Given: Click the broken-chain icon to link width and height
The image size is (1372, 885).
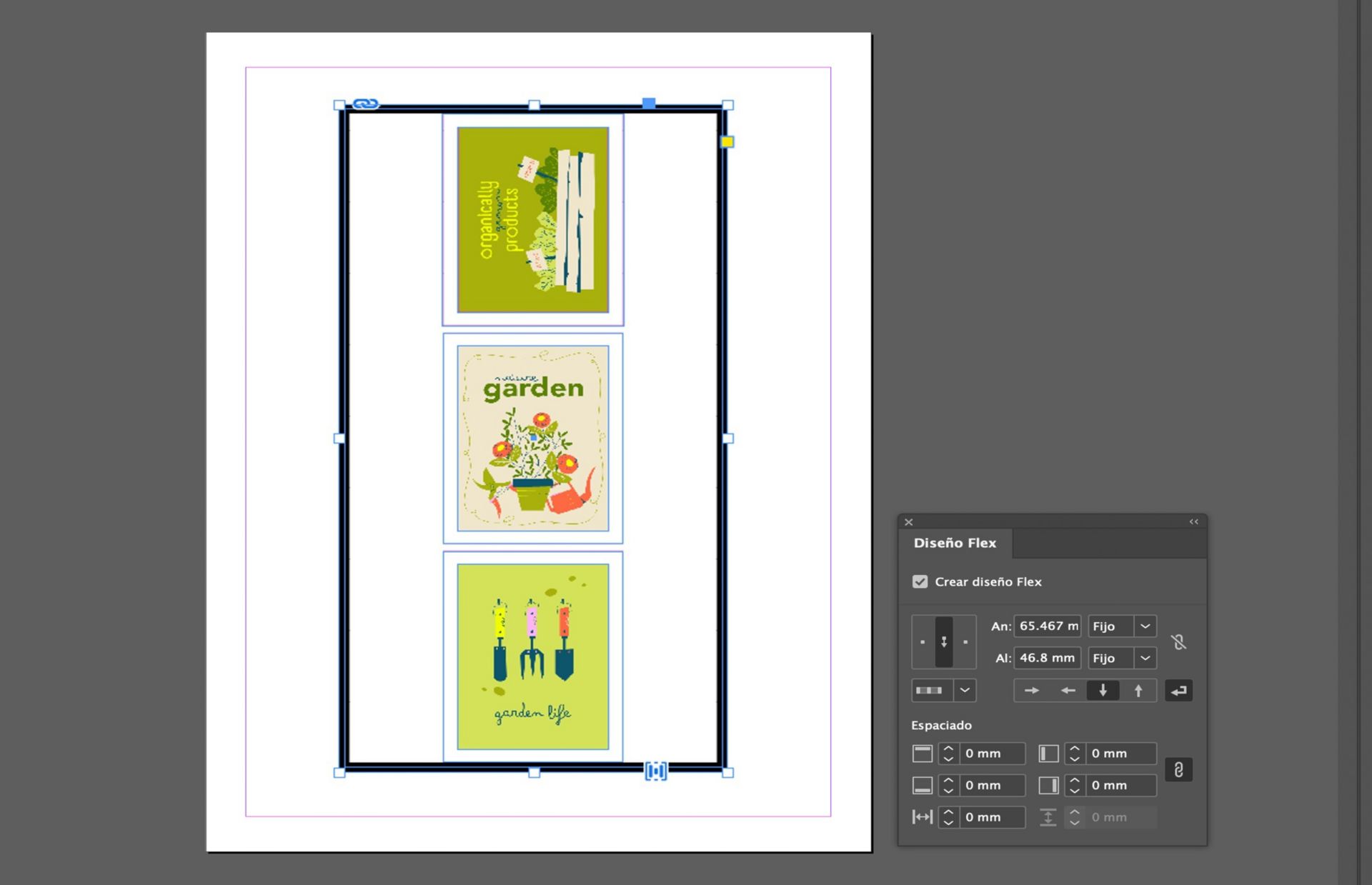Looking at the screenshot, I should click(1179, 642).
